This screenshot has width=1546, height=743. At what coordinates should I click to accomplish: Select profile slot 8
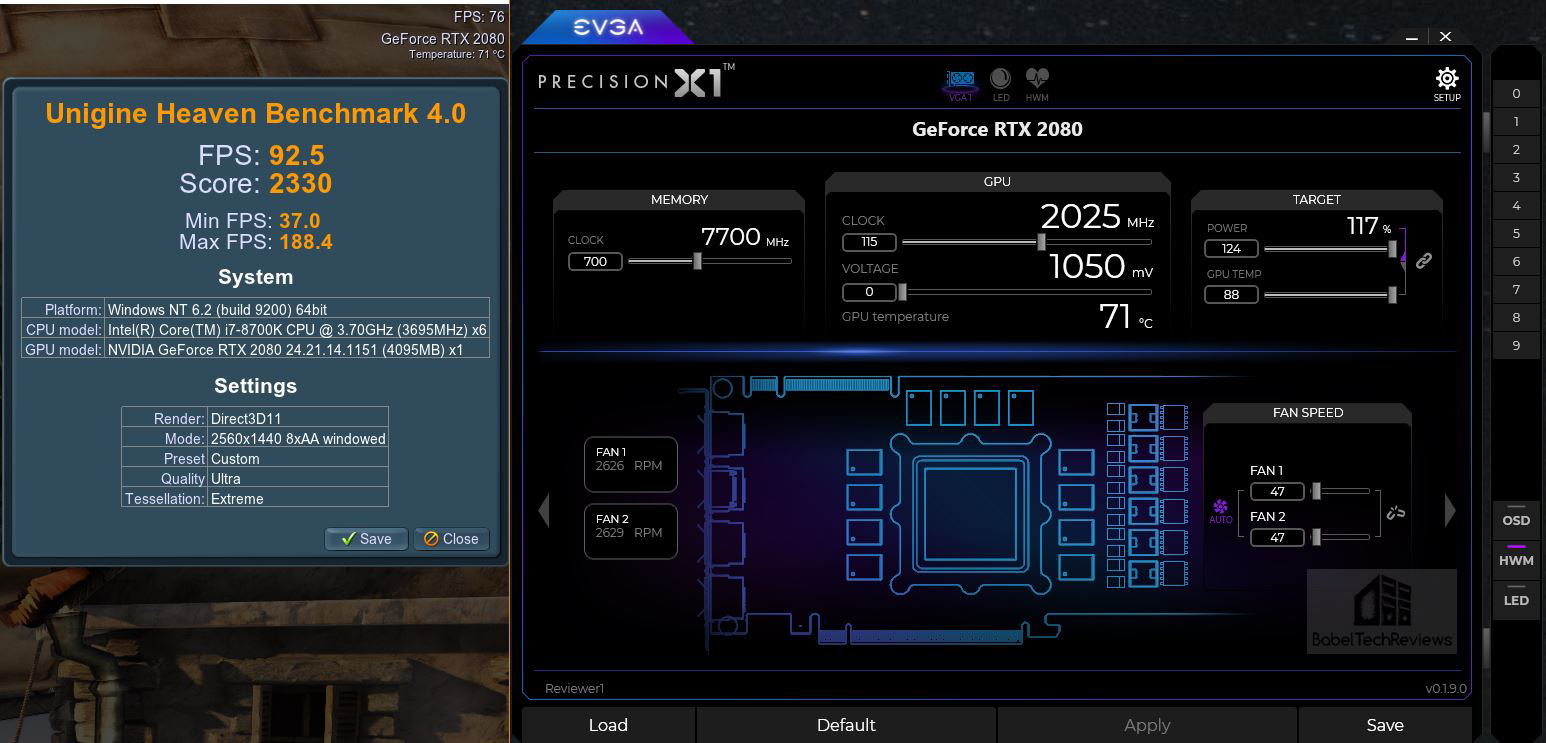(x=1516, y=317)
